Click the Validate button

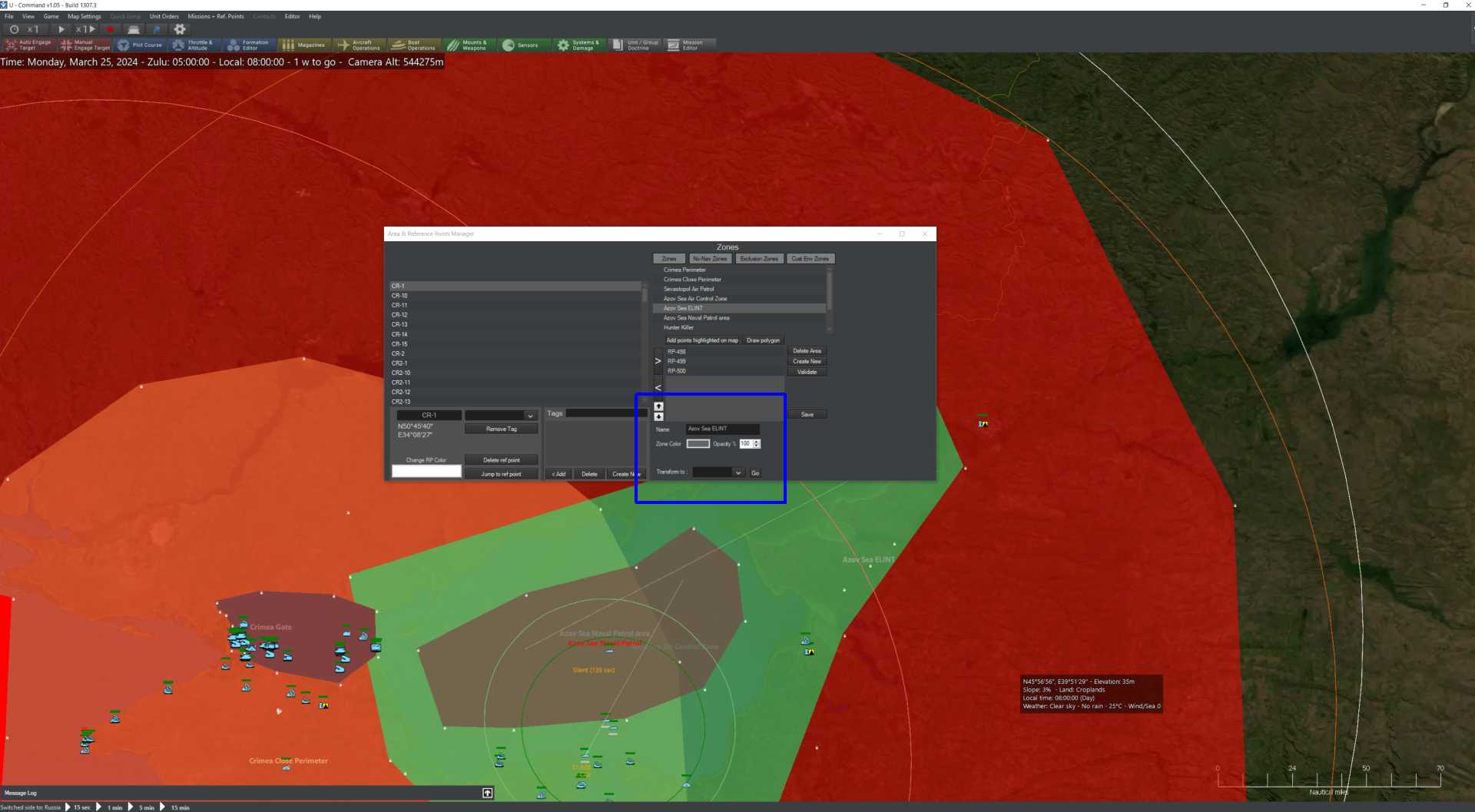tap(807, 372)
